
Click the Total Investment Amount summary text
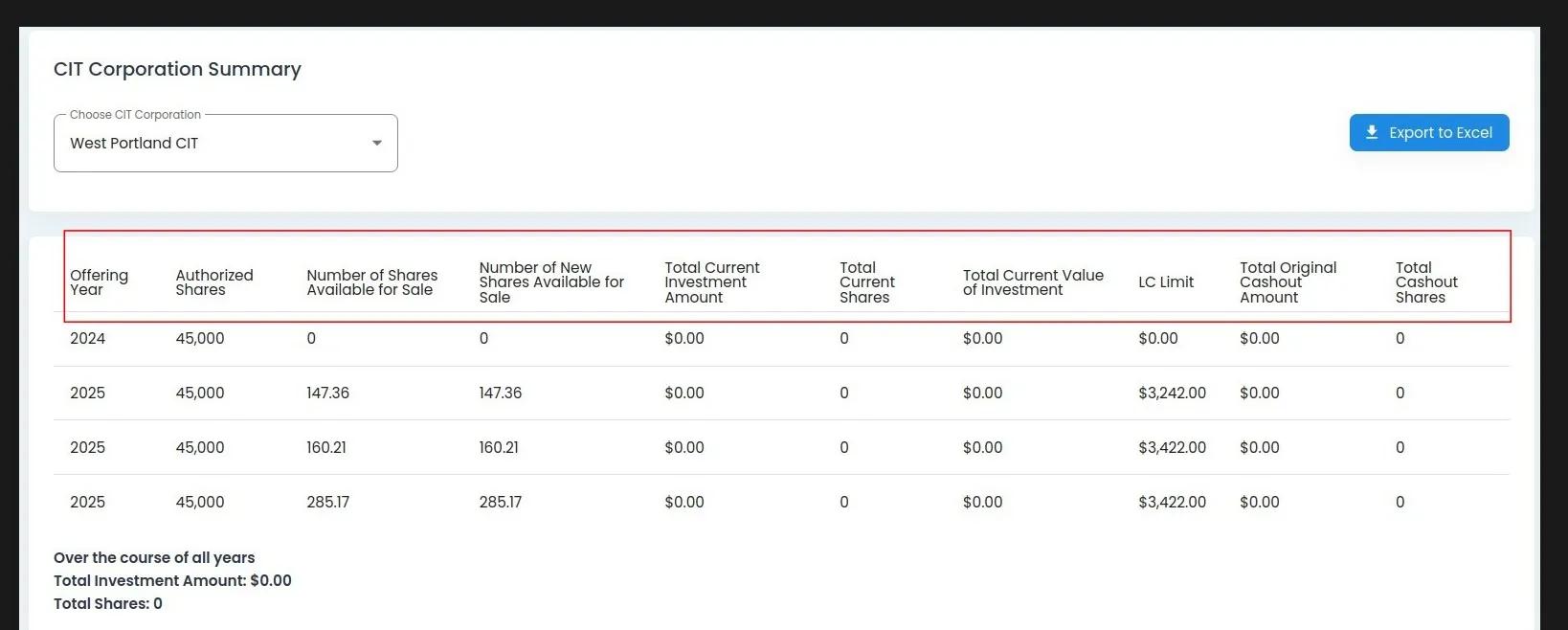click(x=172, y=581)
